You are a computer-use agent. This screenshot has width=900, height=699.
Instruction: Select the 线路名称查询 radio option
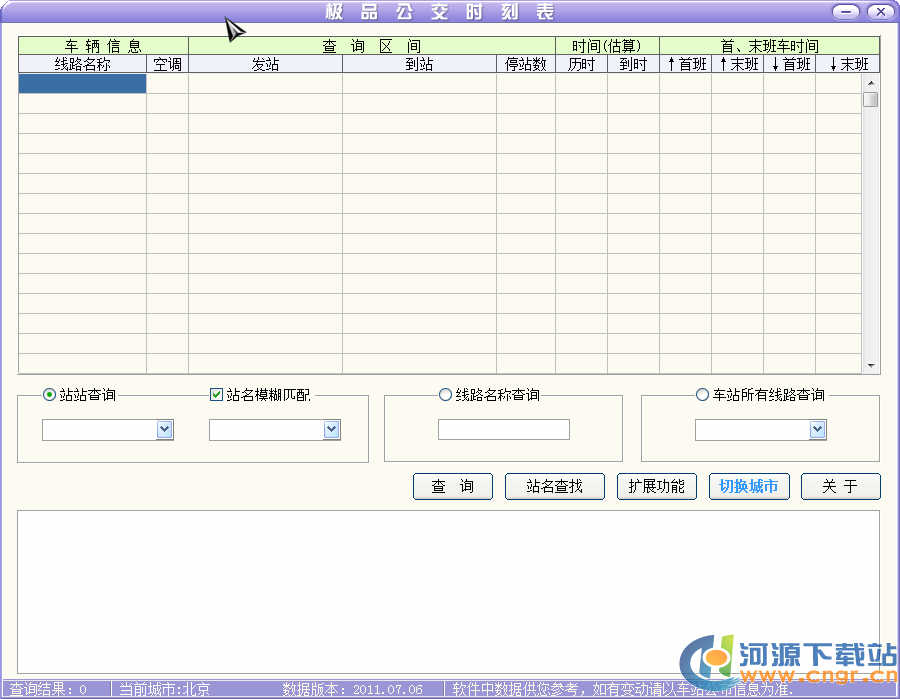446,395
